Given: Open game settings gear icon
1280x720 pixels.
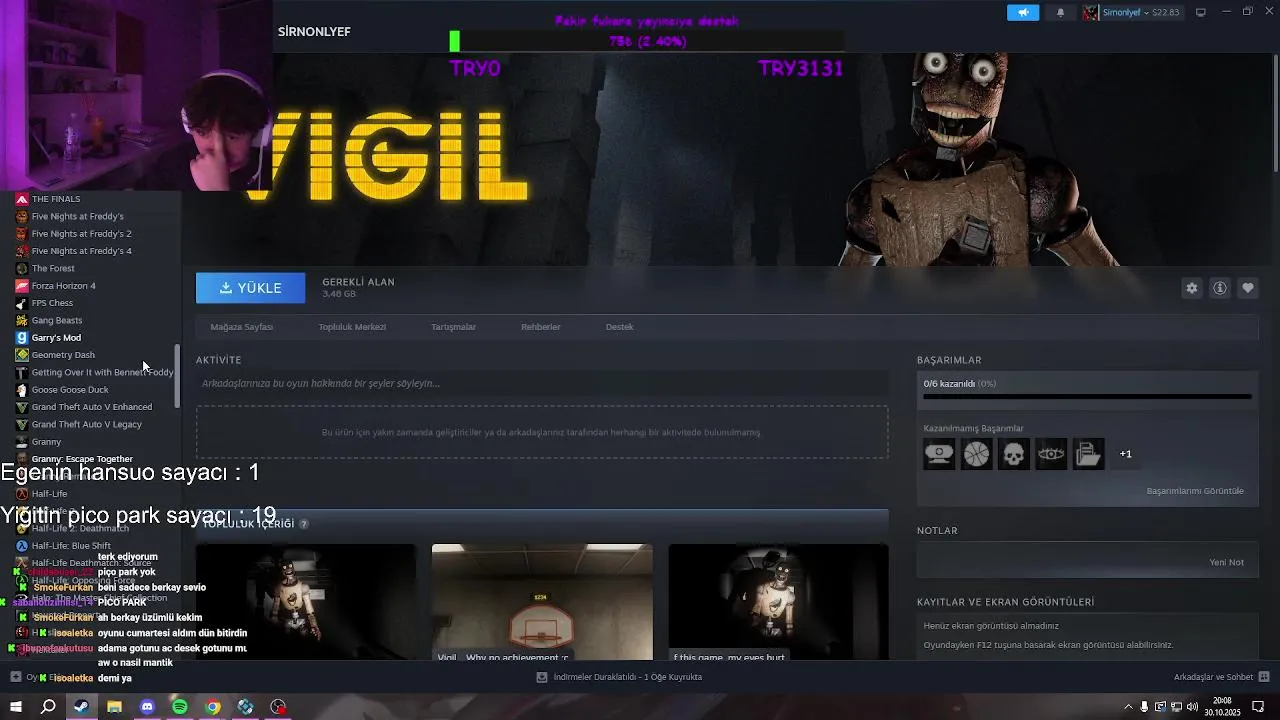Looking at the screenshot, I should click(1192, 288).
